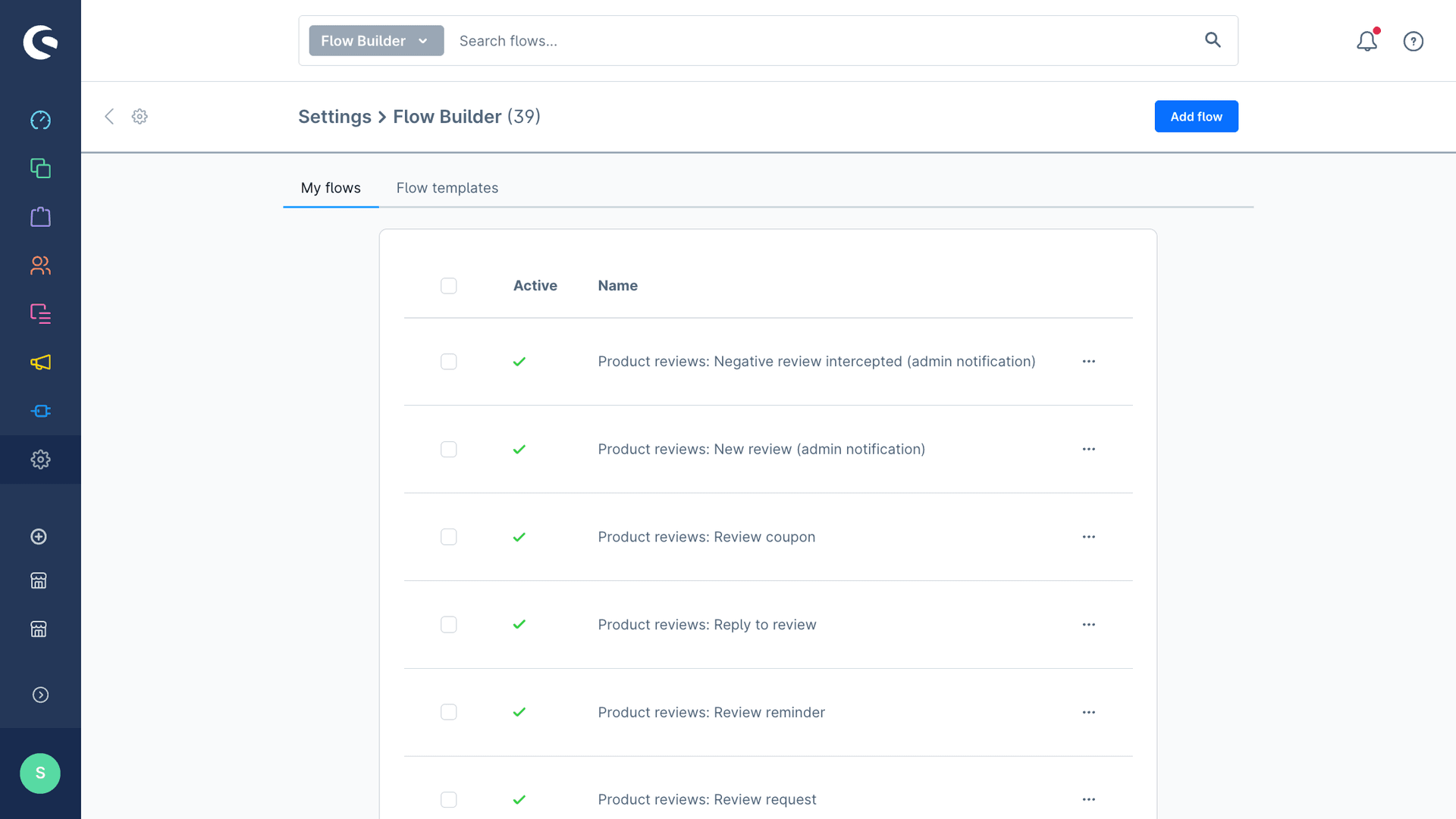Switch to the Flow templates tab
This screenshot has height=819, width=1456.
[x=447, y=187]
